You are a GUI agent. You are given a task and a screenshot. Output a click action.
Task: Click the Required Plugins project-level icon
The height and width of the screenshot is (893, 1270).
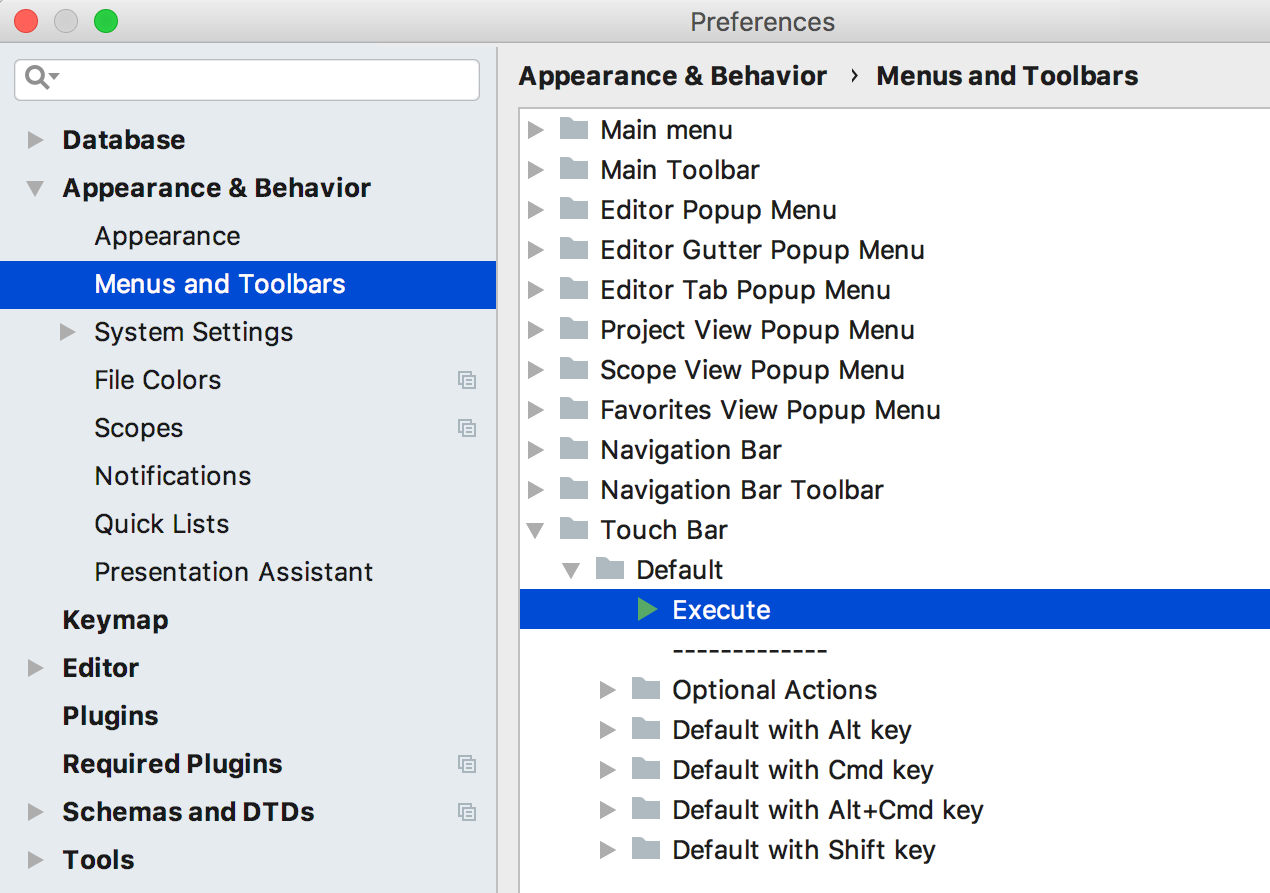point(467,764)
